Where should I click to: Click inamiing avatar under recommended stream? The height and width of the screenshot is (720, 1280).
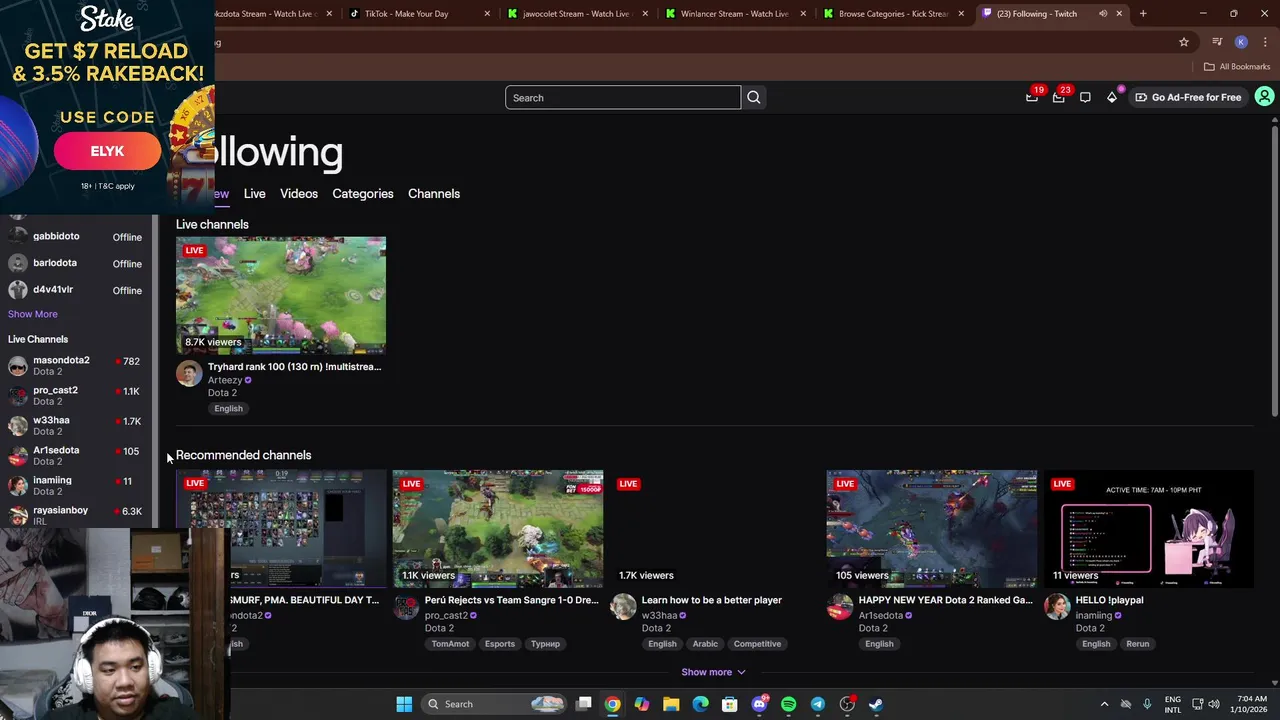pyautogui.click(x=1057, y=607)
